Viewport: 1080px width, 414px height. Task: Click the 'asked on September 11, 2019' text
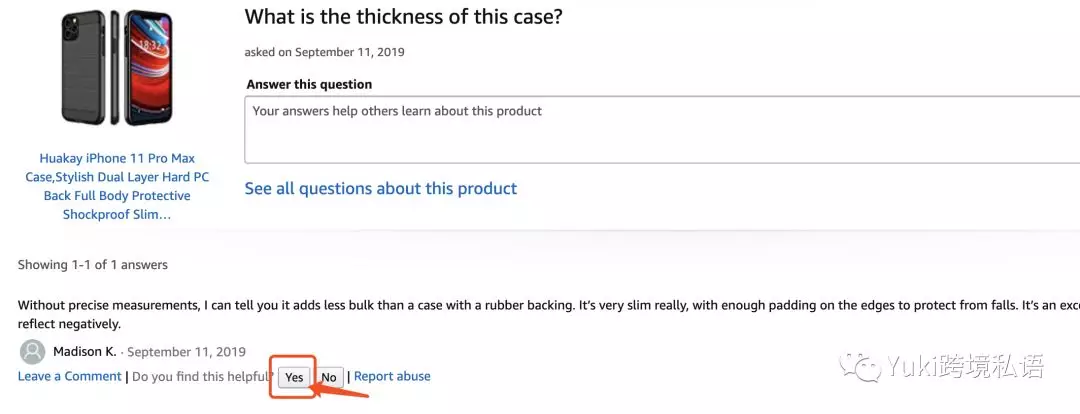tap(324, 52)
